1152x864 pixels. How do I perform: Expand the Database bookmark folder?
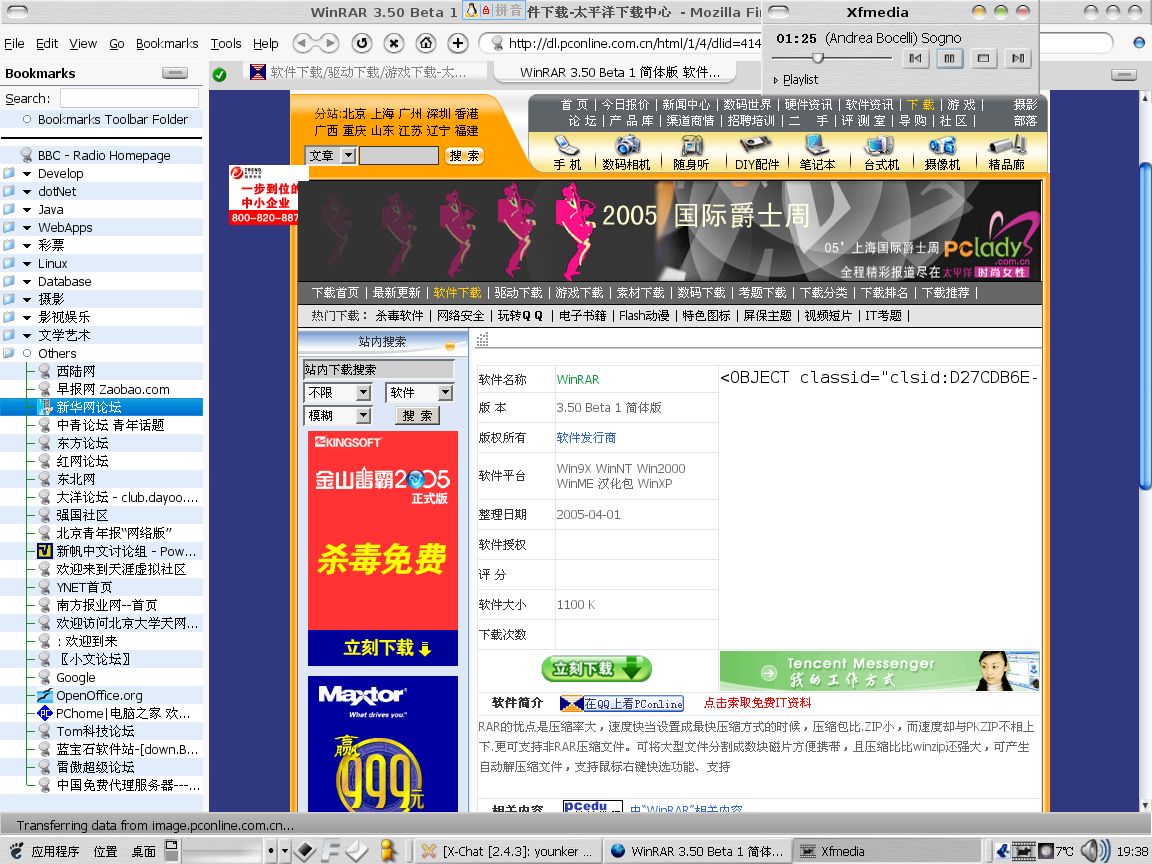[27, 281]
